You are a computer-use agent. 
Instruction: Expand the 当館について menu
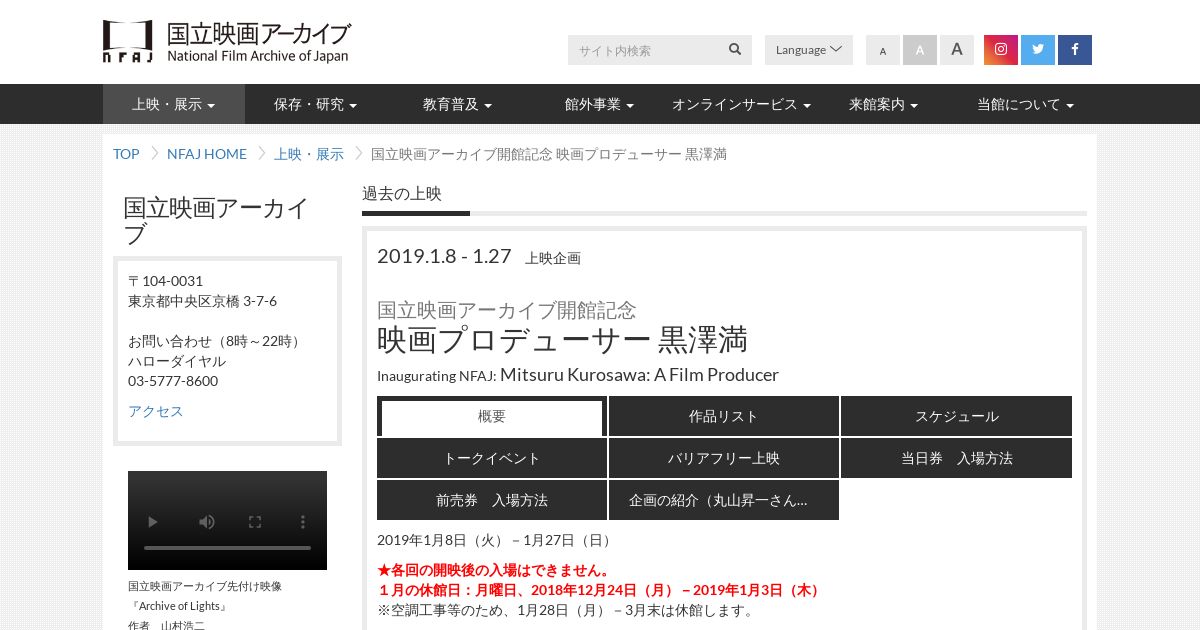tap(1026, 104)
